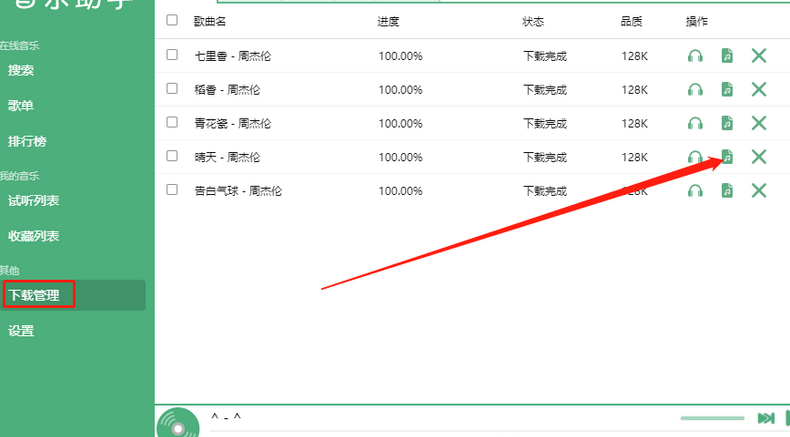Delete 青花瓷 with the X icon
Image resolution: width=790 pixels, height=437 pixels.
click(759, 123)
